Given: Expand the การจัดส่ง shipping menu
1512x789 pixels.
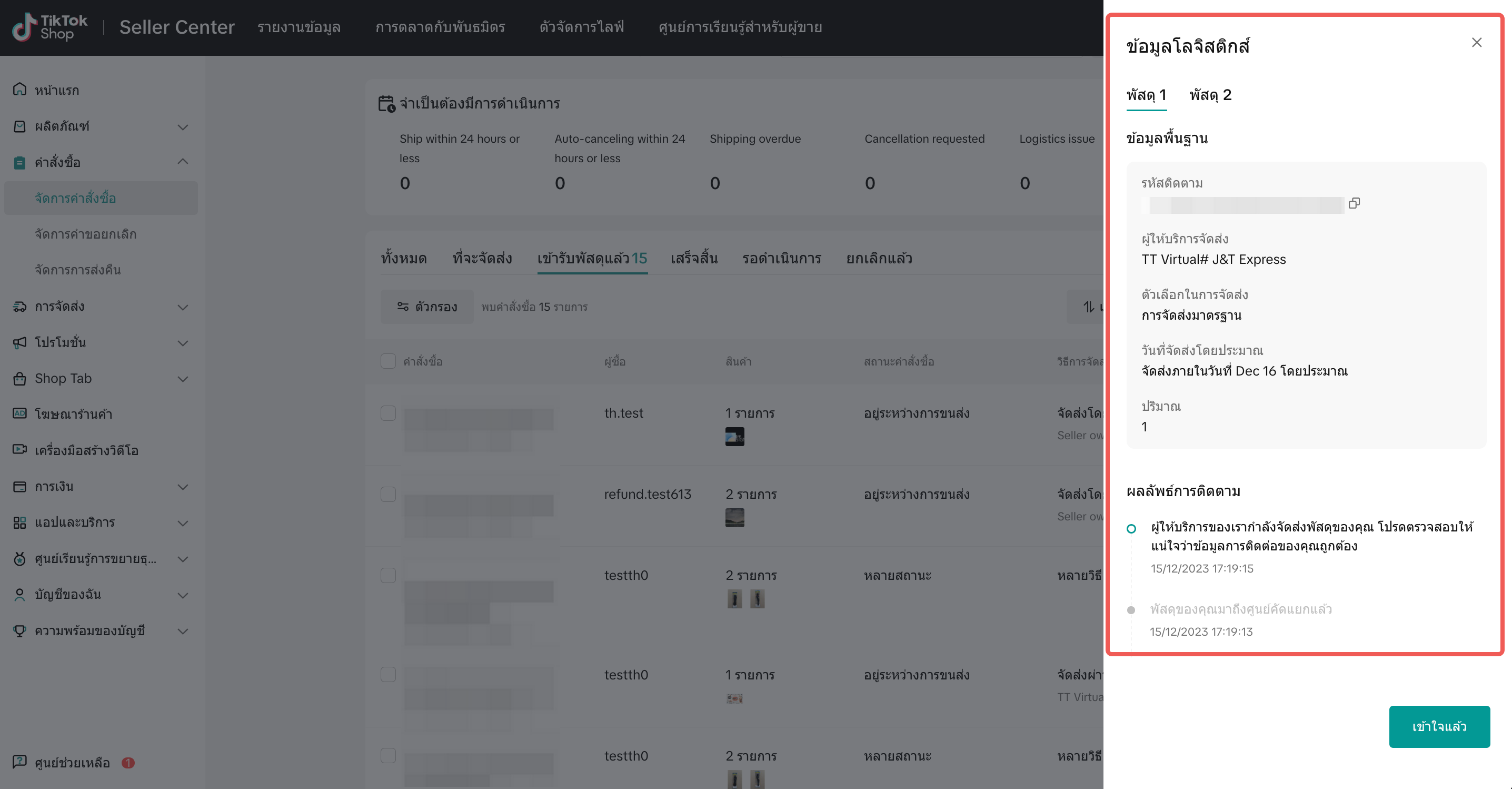Looking at the screenshot, I should point(183,307).
